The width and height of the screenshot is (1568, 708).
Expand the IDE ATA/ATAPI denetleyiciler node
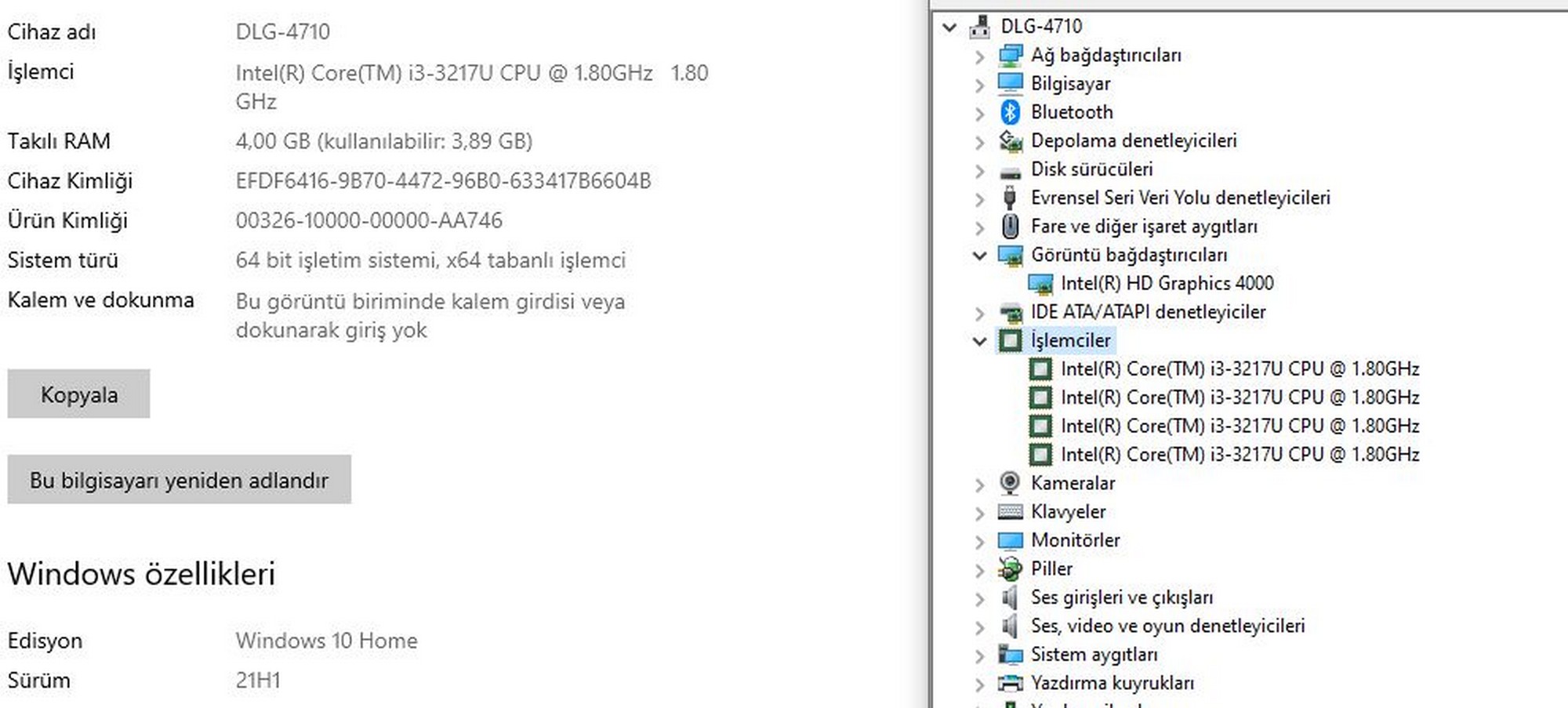pyautogui.click(x=979, y=314)
